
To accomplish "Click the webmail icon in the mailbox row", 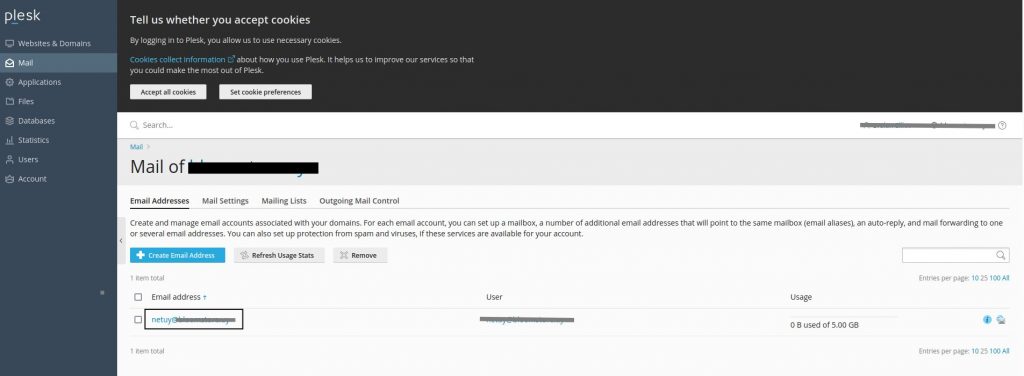I will [x=1000, y=319].
